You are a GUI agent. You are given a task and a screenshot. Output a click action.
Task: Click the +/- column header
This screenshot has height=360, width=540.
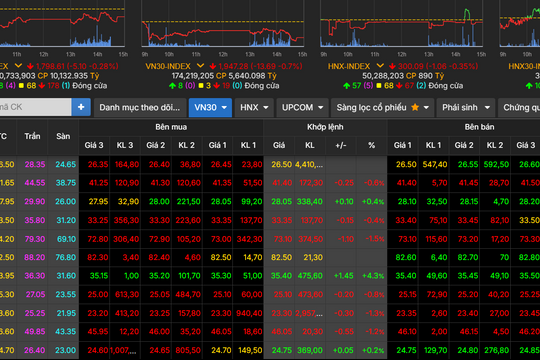tap(341, 145)
